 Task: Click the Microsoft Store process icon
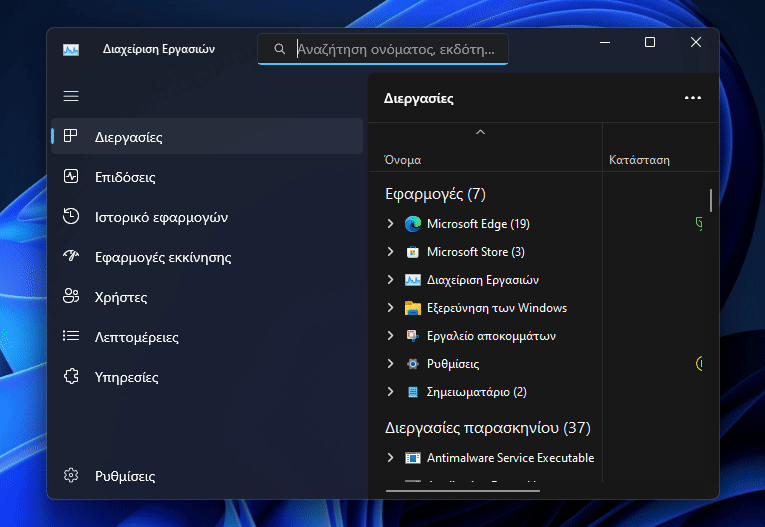coord(413,252)
